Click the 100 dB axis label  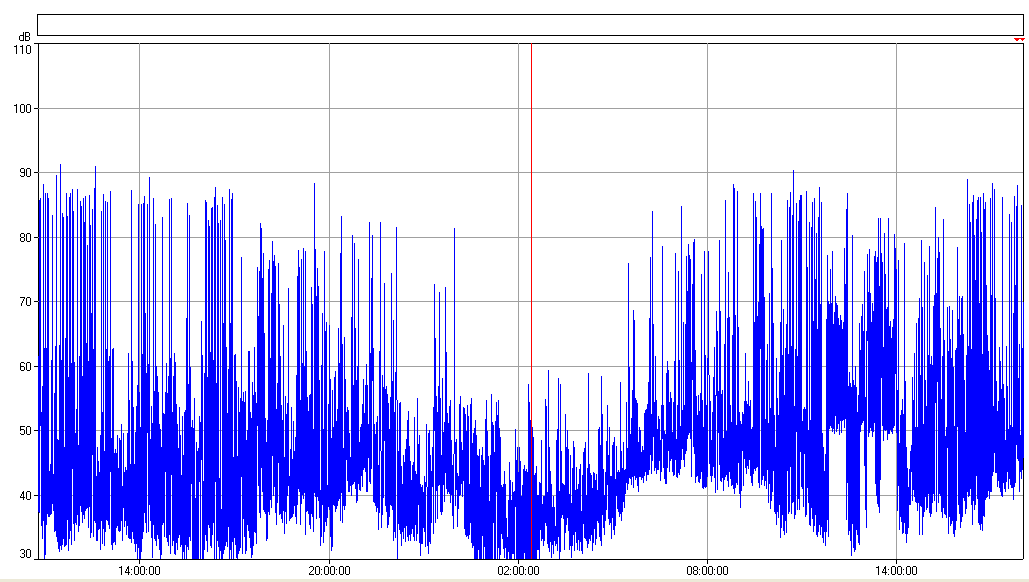point(22,108)
